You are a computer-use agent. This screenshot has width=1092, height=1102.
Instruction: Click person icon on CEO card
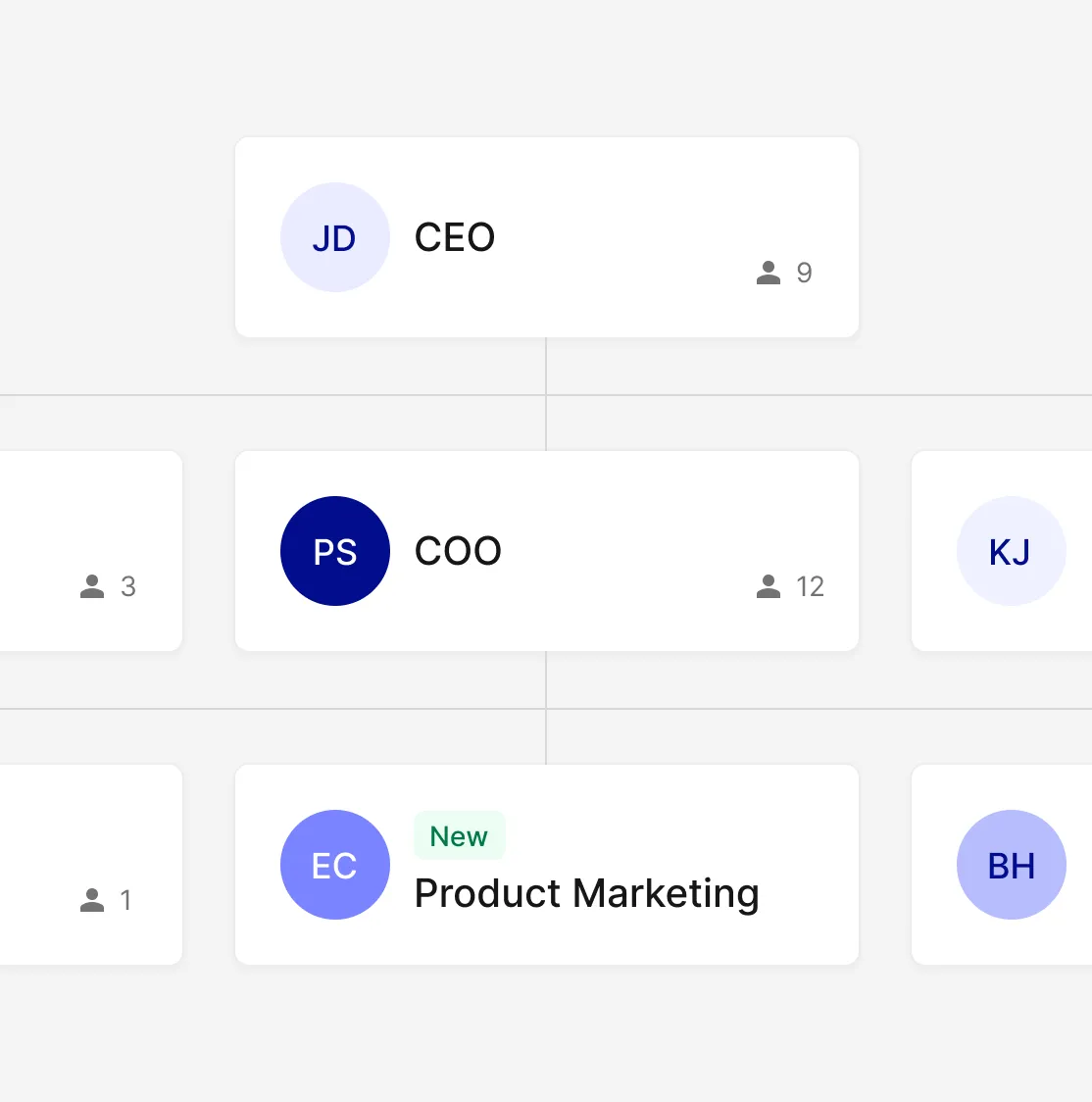[x=769, y=273]
